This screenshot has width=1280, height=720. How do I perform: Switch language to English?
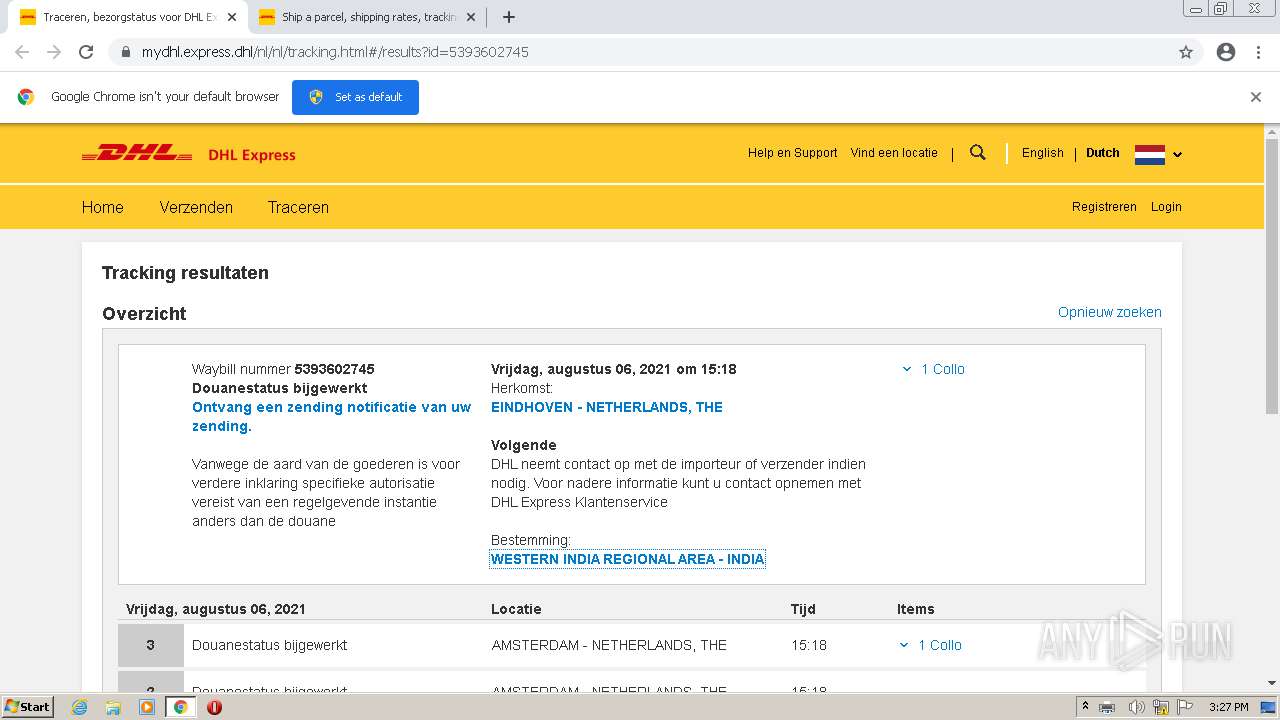1042,153
